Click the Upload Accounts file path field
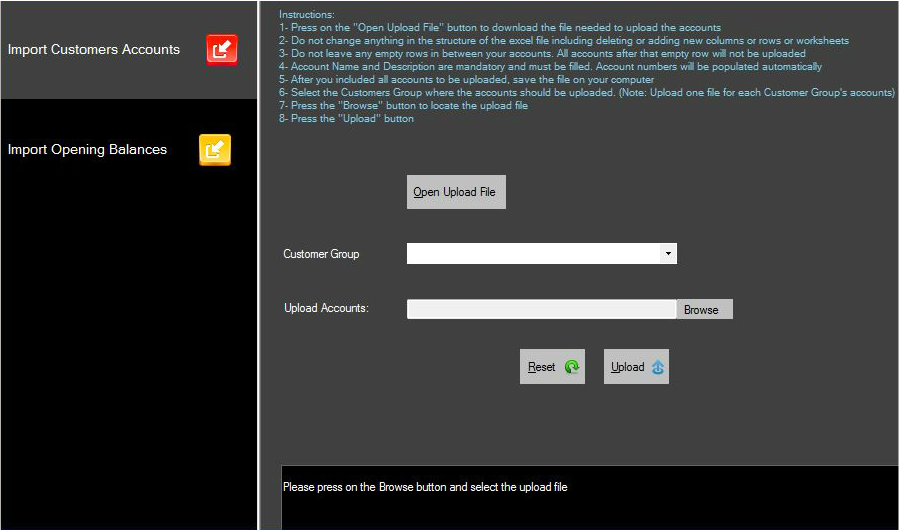Screen dimensions: 900x531 click(x=541, y=309)
